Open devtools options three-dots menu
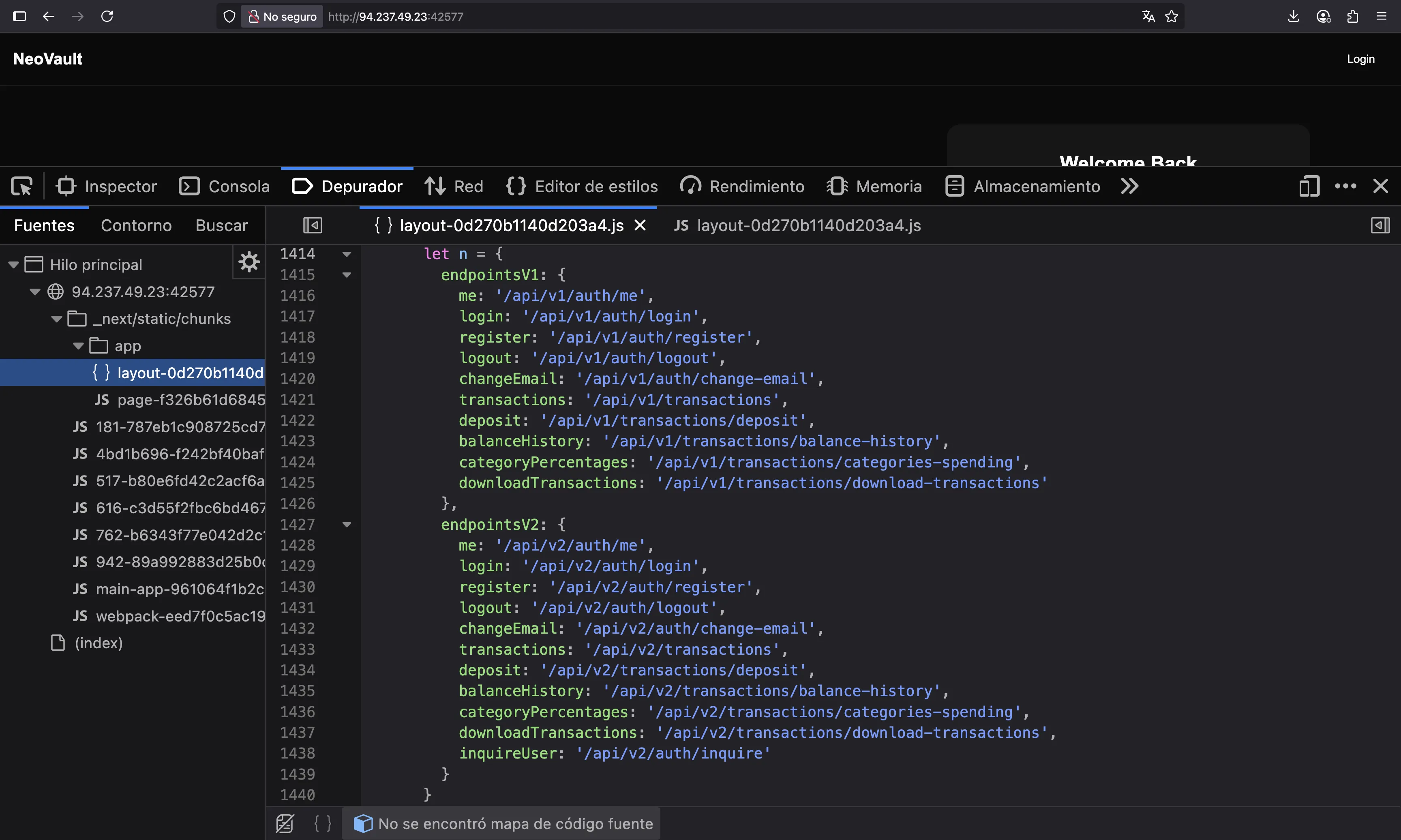1401x840 pixels. (x=1345, y=186)
